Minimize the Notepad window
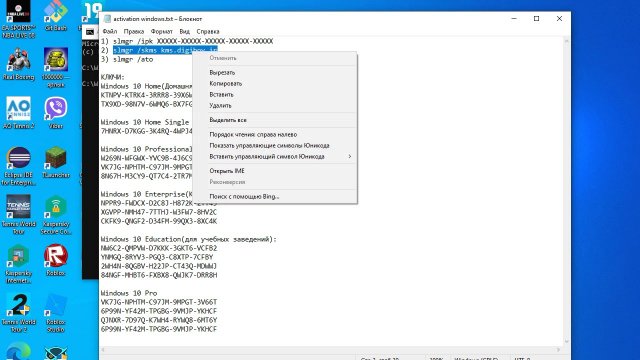 coord(514,19)
